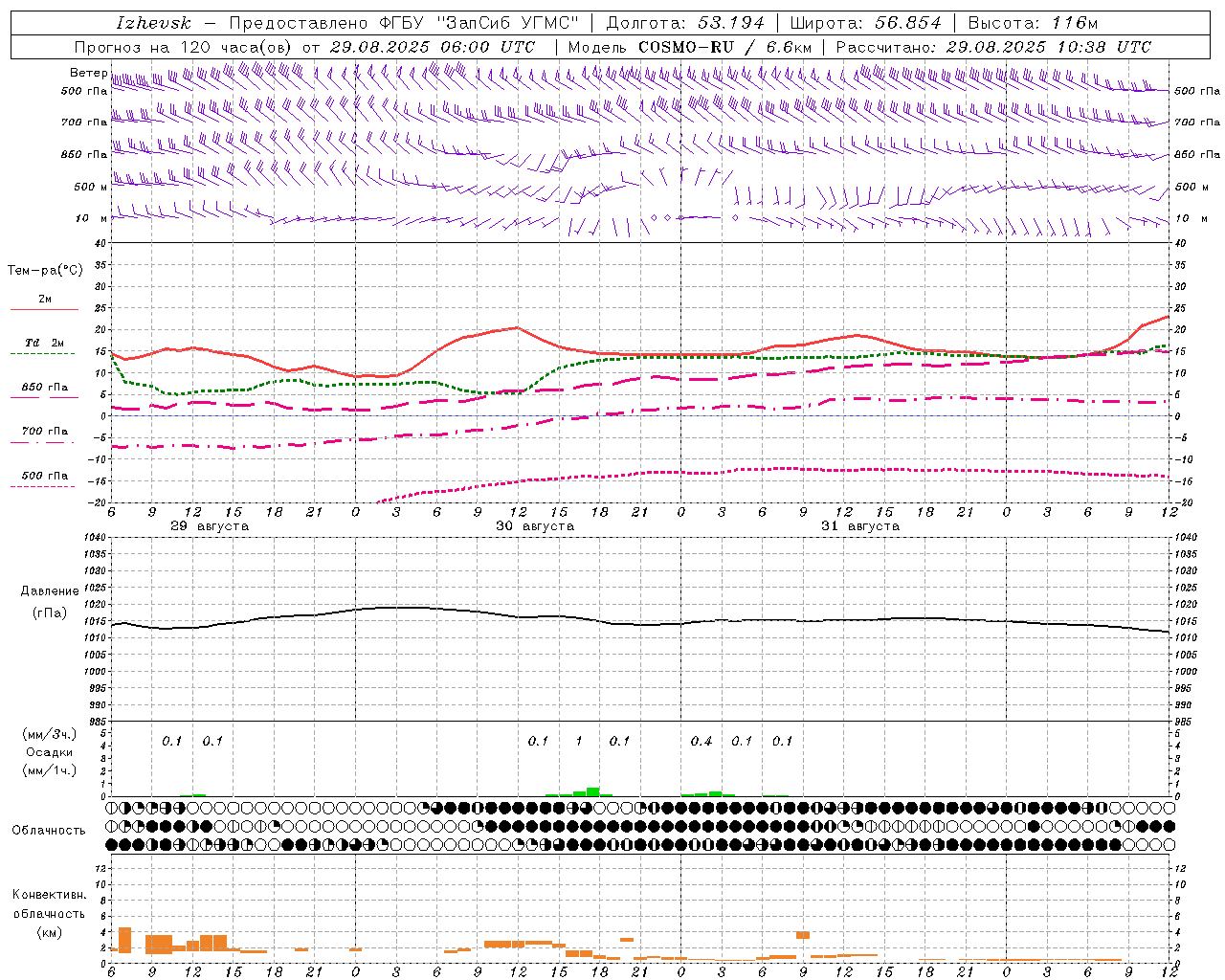Click the precipitation value 0.4

tap(702, 741)
